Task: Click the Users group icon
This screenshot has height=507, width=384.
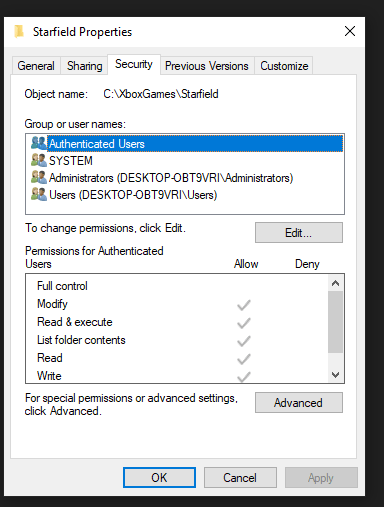Action: (39, 194)
